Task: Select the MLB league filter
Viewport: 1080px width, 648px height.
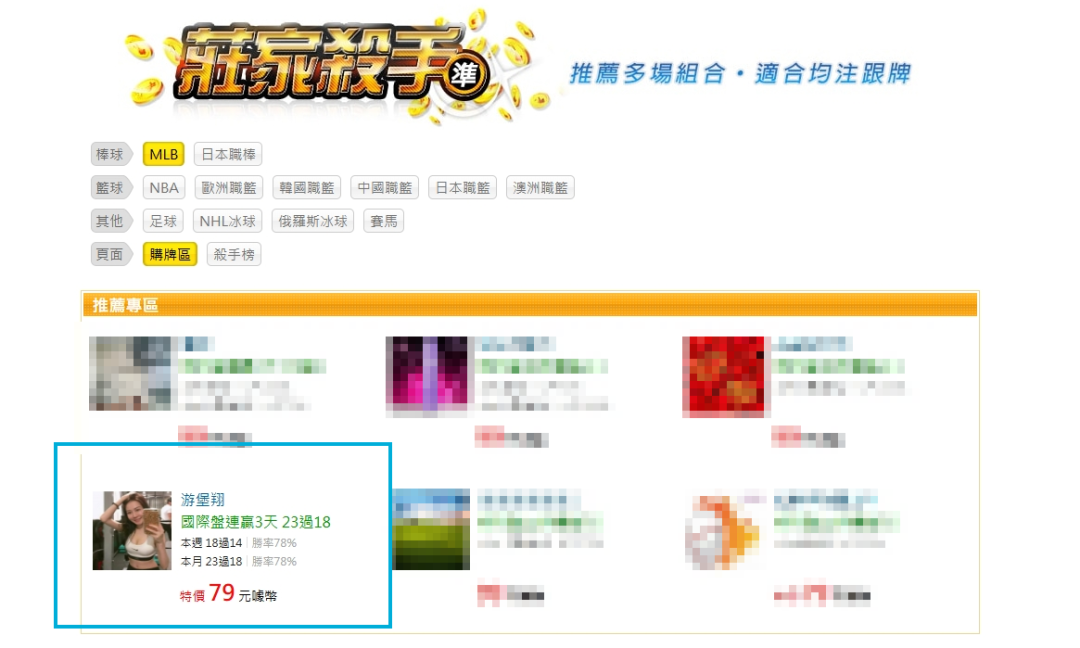Action: (163, 154)
